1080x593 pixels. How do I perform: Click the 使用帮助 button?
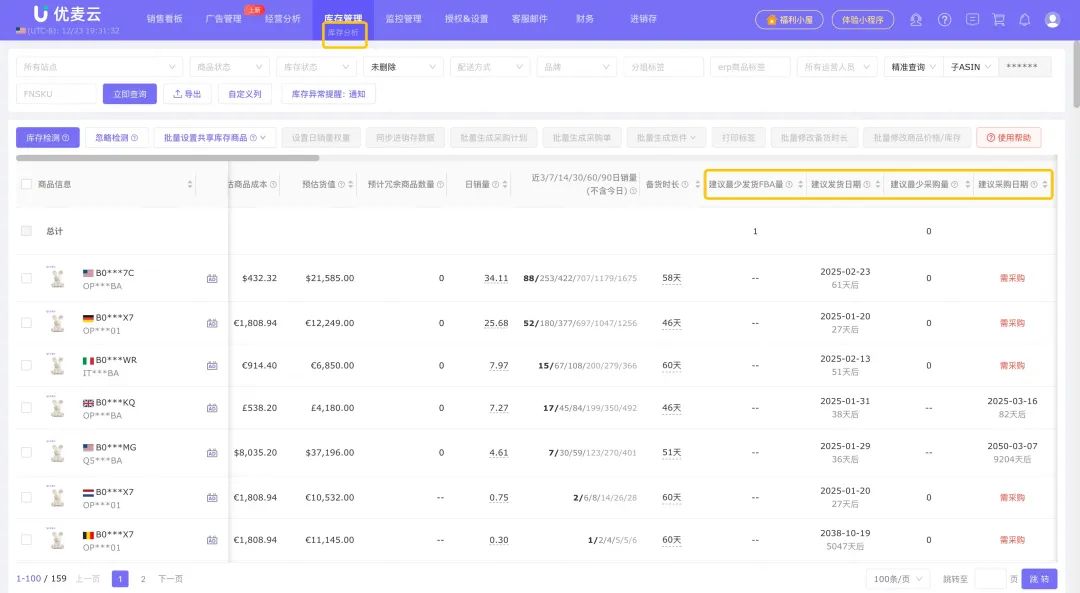click(x=1008, y=138)
